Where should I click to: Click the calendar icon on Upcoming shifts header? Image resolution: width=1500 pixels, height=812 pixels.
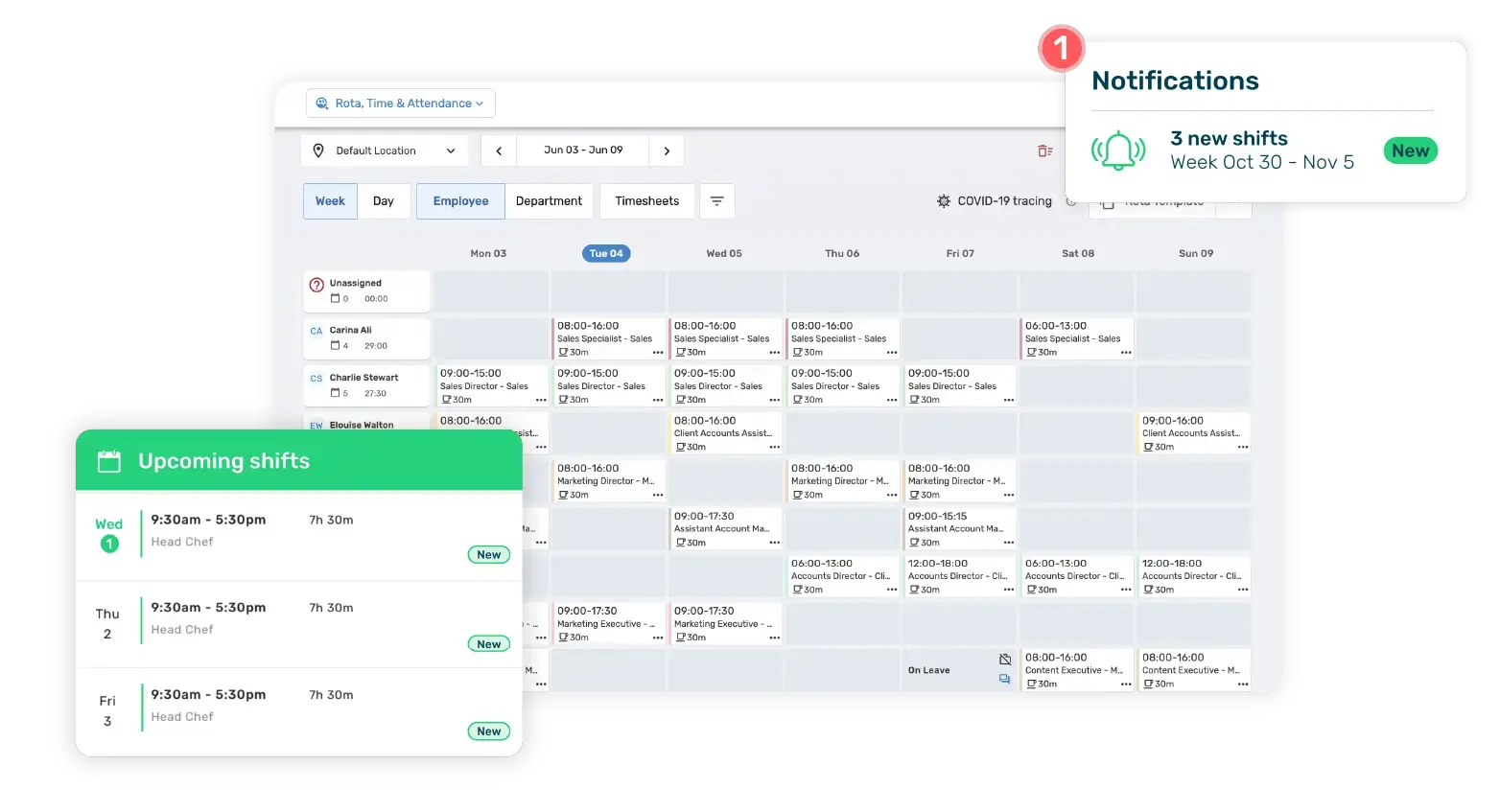point(108,460)
